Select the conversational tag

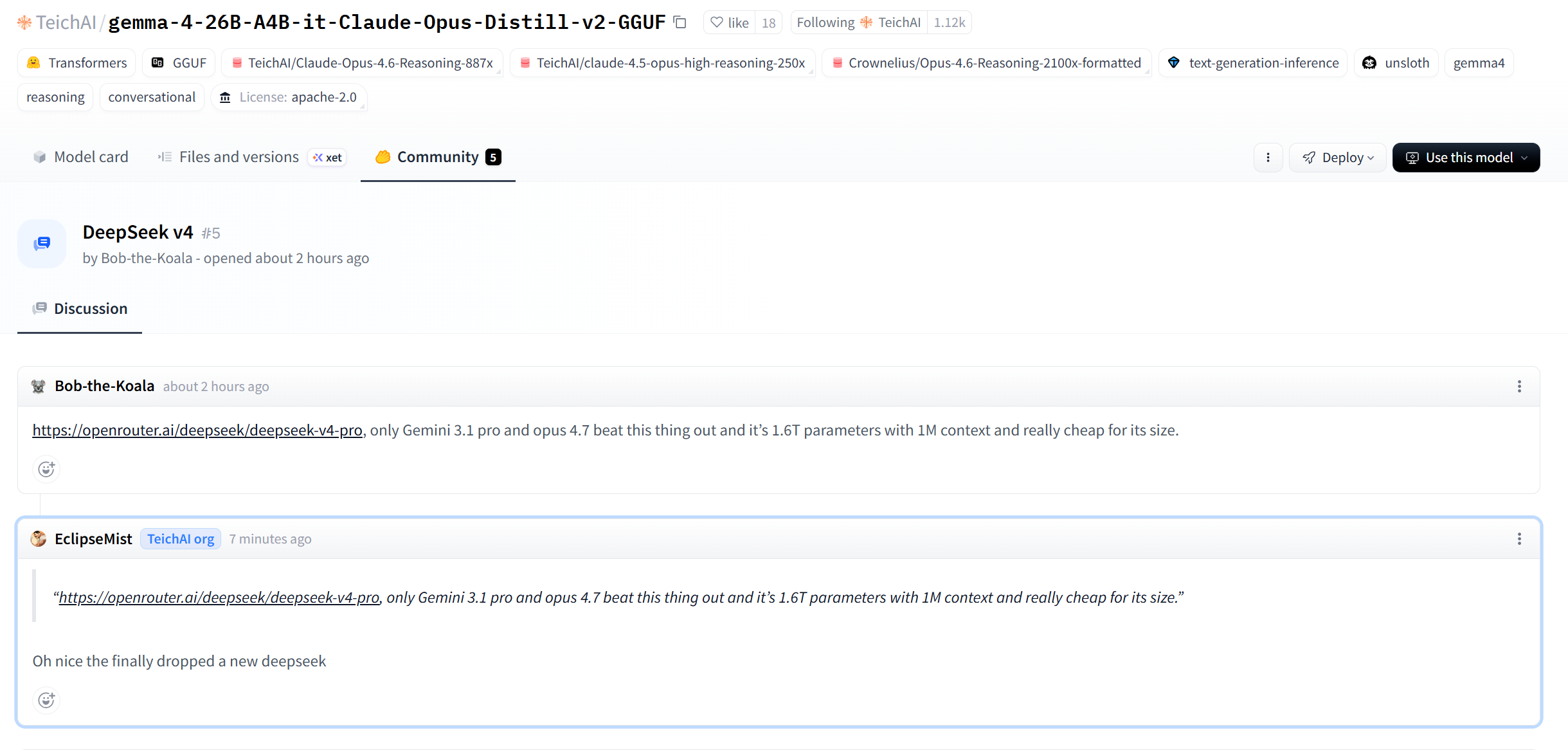152,97
